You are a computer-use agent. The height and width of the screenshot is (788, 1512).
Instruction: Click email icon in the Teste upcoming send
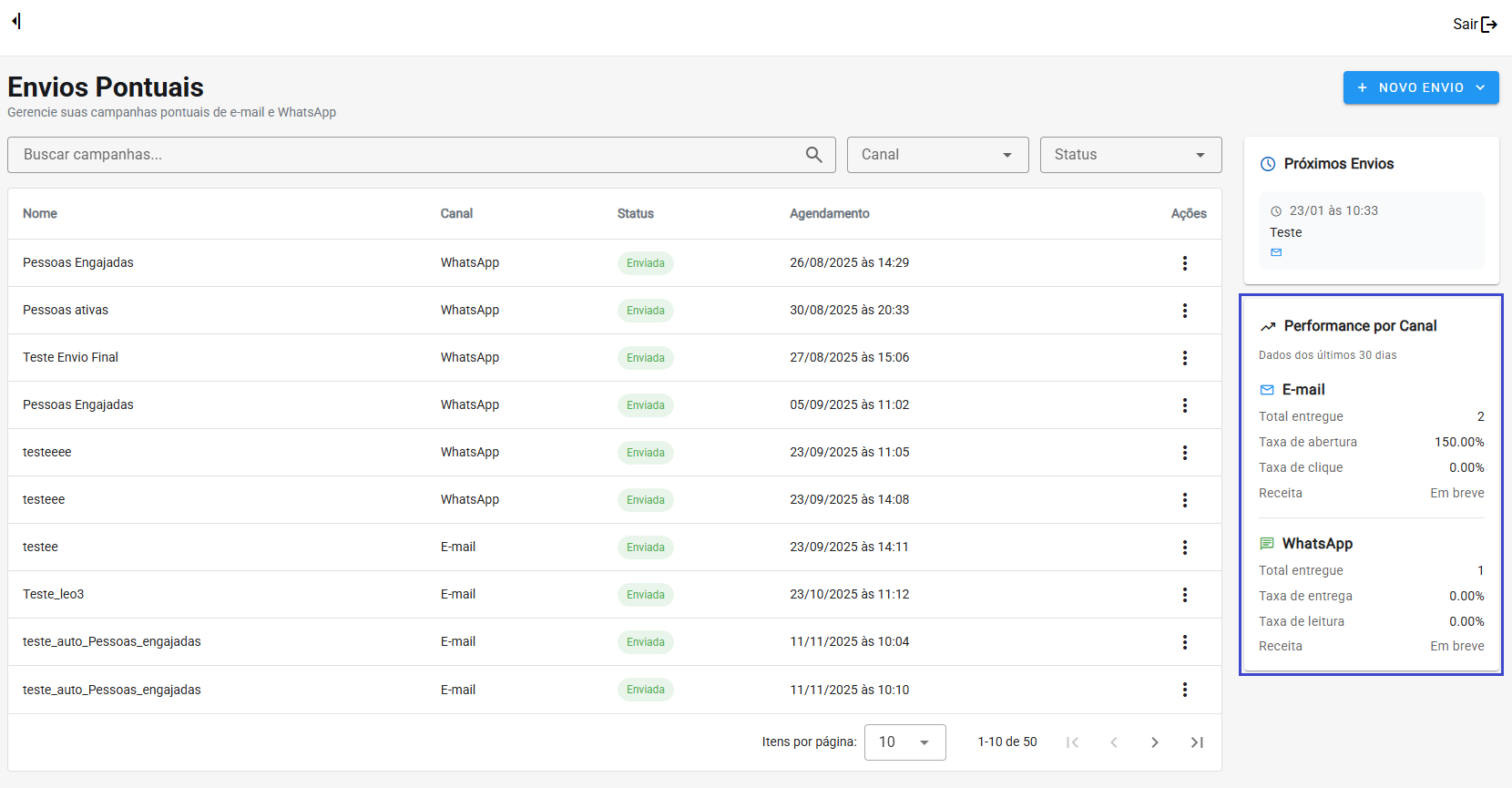coord(1276,252)
